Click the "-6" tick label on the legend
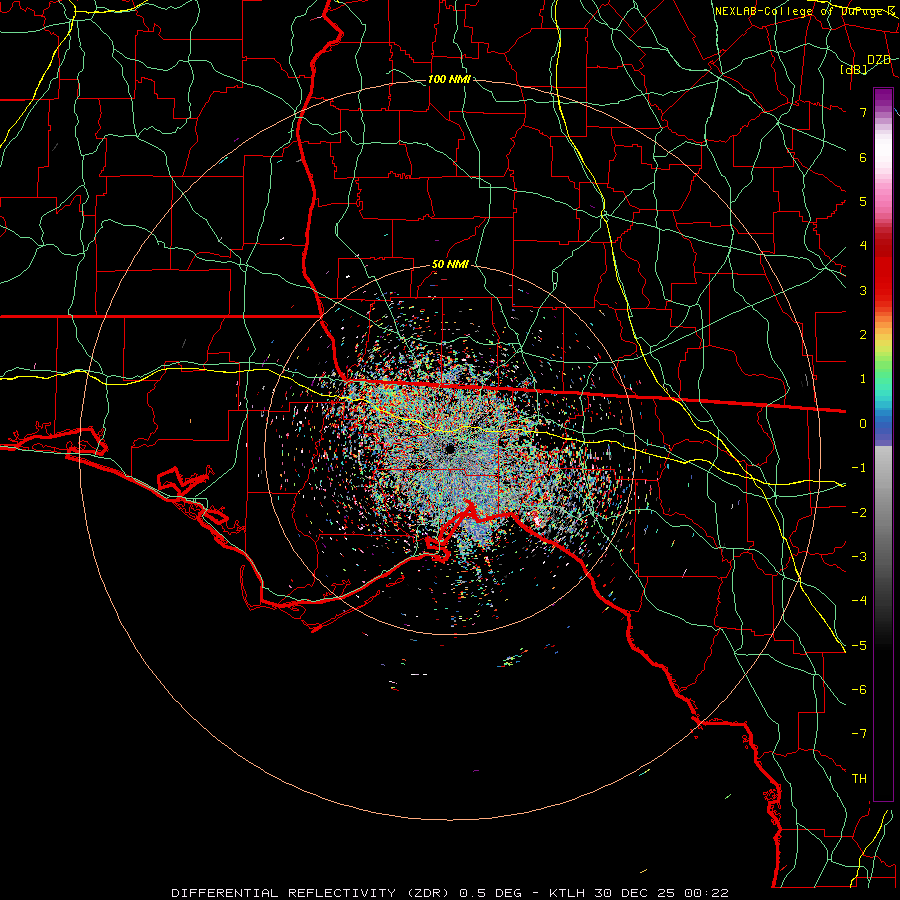The width and height of the screenshot is (900, 900). [x=859, y=690]
